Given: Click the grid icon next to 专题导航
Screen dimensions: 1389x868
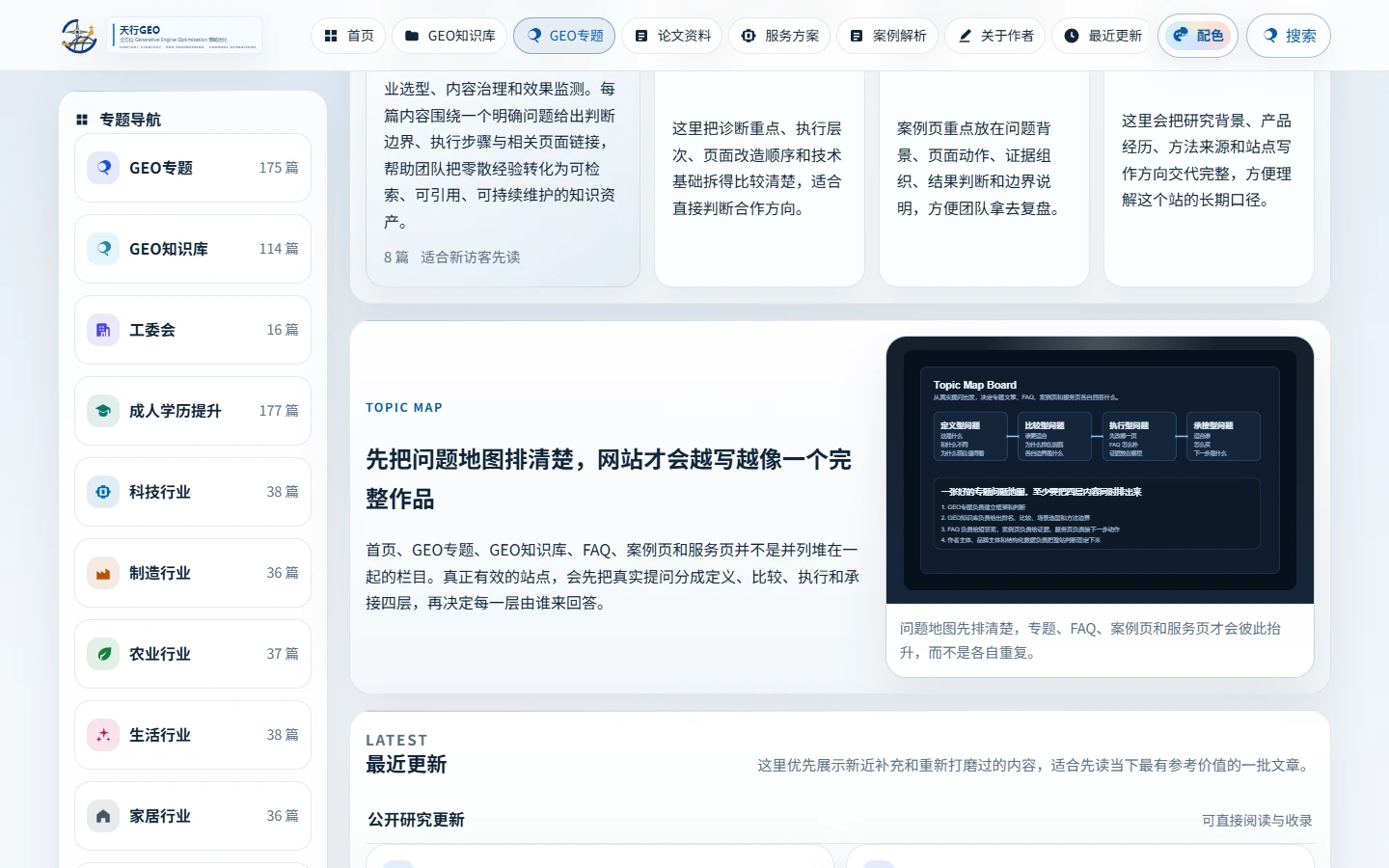Looking at the screenshot, I should pos(82,120).
